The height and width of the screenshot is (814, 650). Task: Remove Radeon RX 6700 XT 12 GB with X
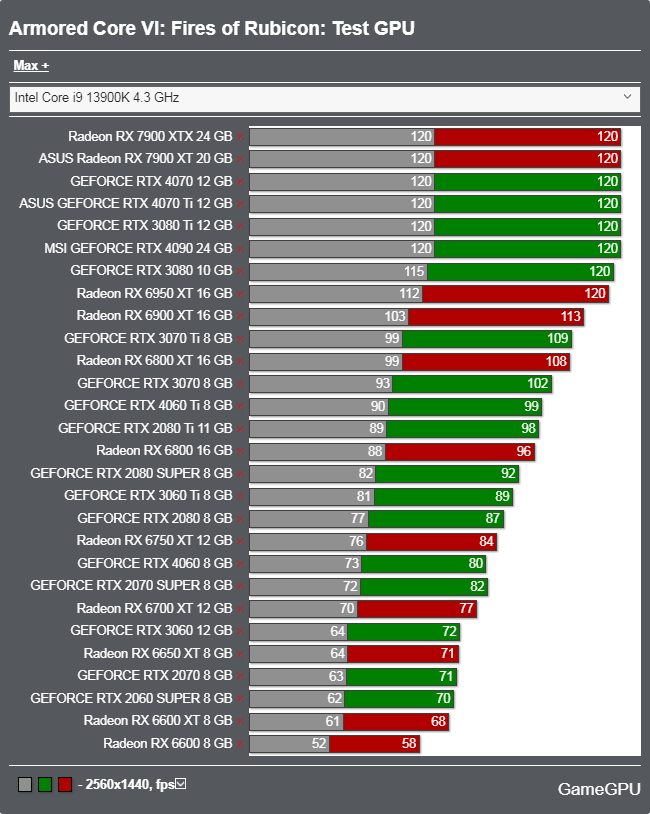coord(240,609)
